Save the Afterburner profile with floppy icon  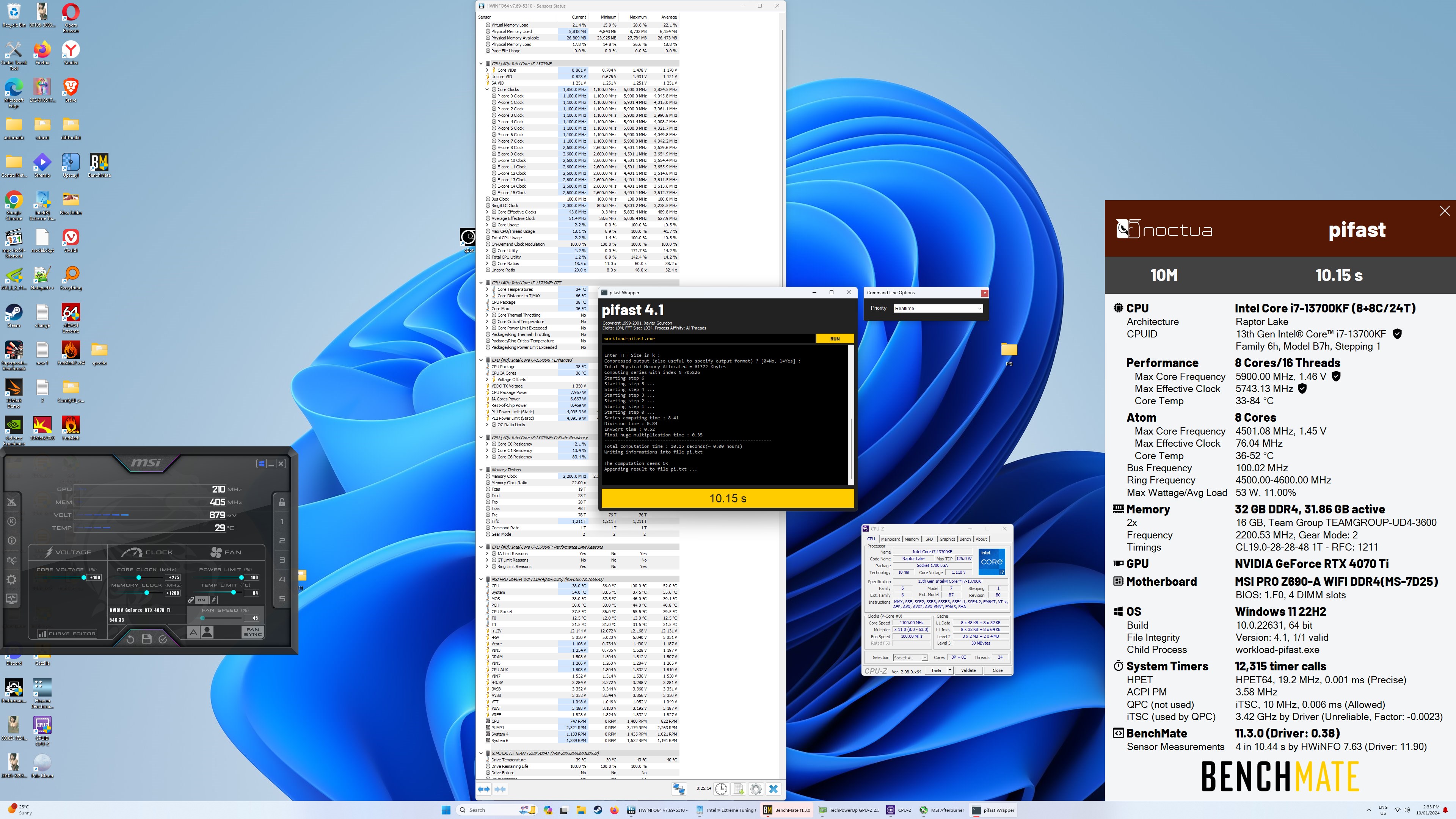tap(146, 639)
